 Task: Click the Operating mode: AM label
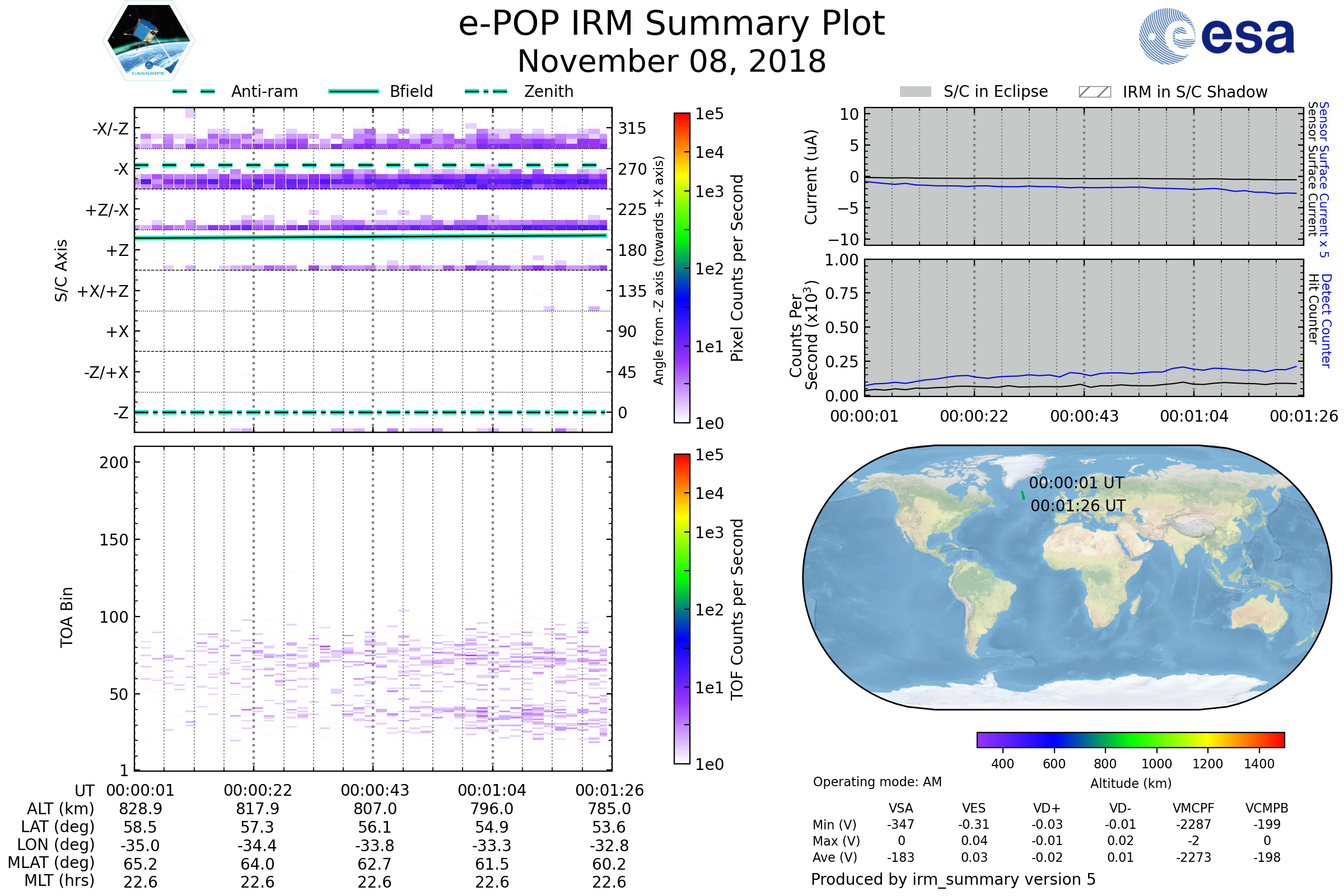pos(876,782)
